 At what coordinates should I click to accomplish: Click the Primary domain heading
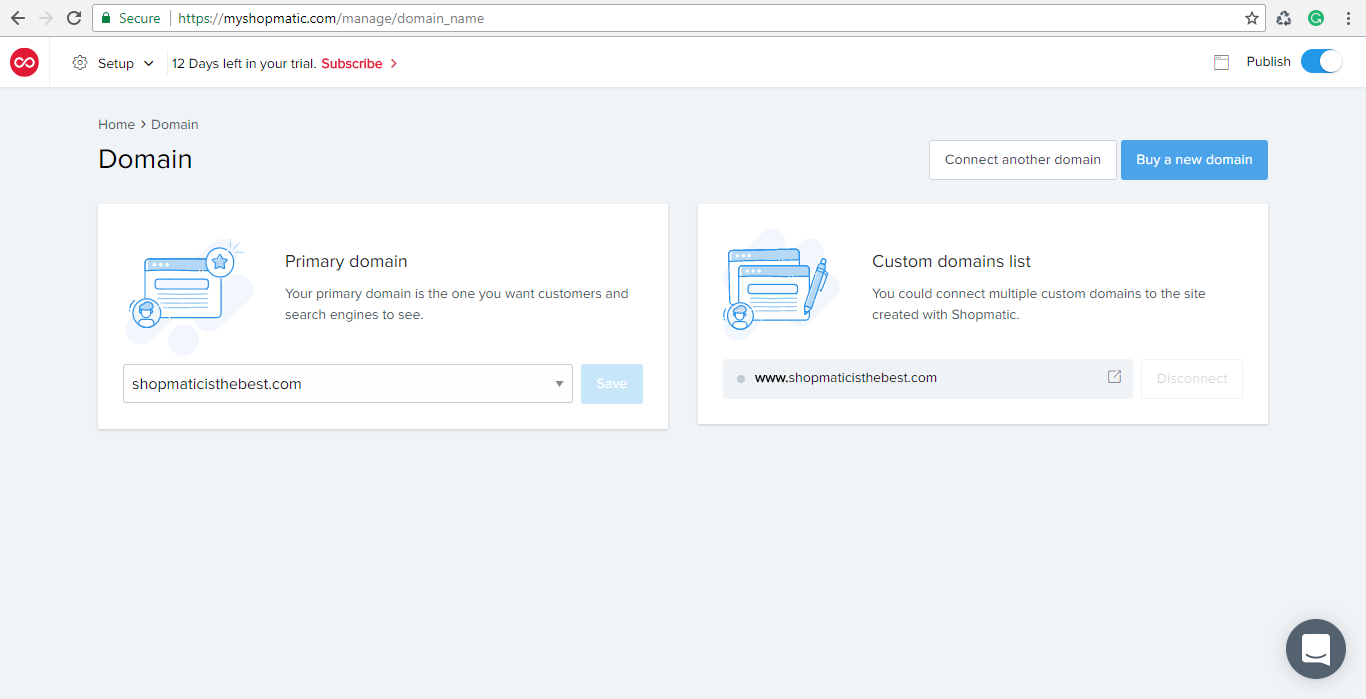346,261
